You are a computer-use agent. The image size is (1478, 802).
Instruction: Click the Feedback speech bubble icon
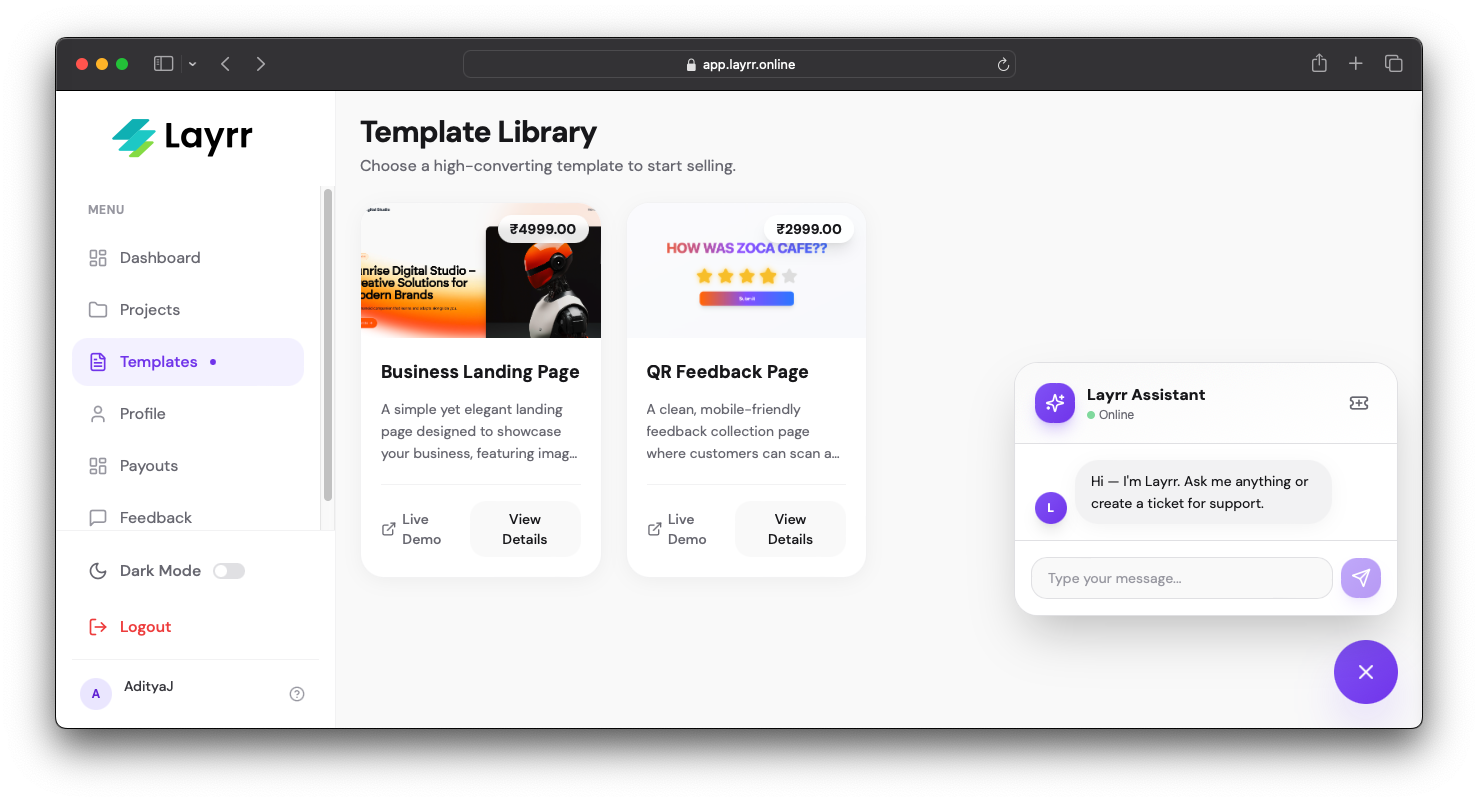click(97, 517)
